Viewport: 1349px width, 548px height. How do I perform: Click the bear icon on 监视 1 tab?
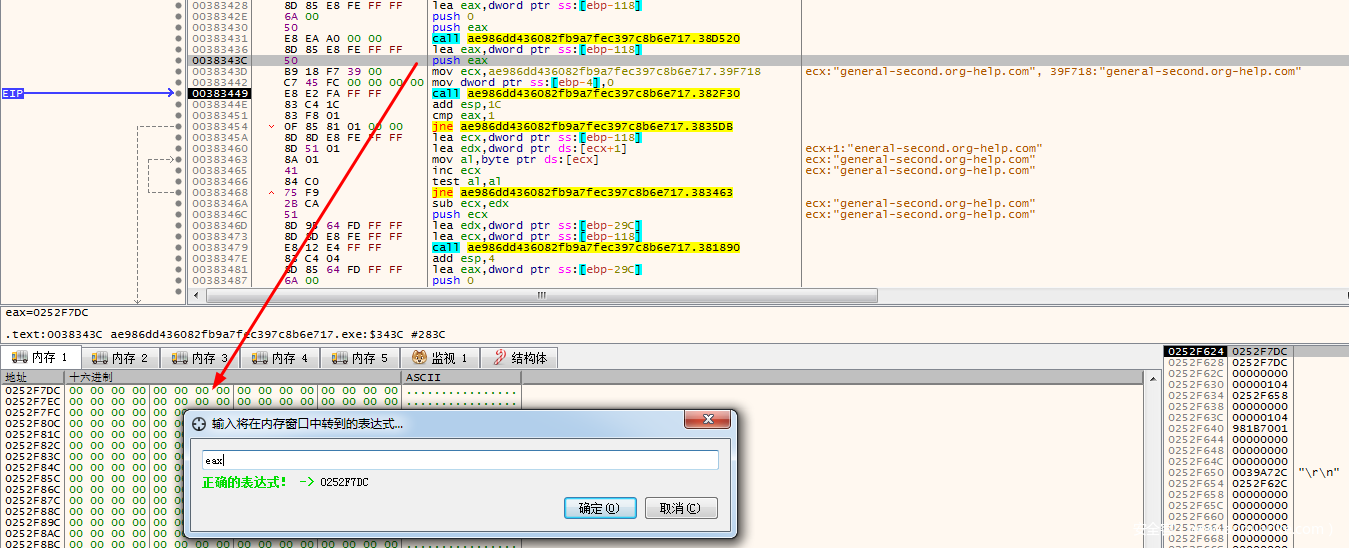[x=419, y=358]
